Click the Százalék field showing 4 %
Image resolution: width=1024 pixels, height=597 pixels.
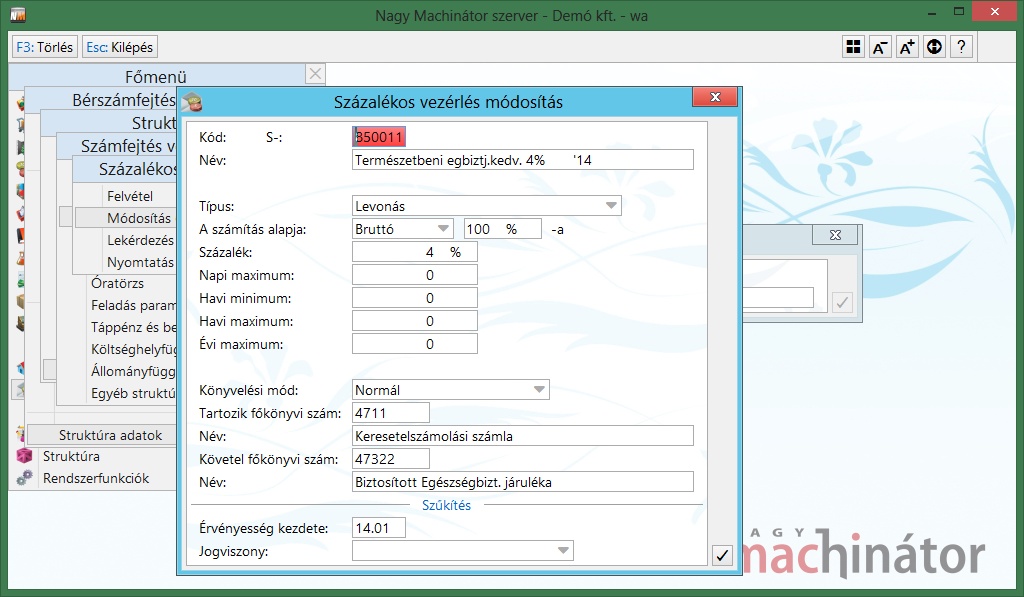click(415, 252)
